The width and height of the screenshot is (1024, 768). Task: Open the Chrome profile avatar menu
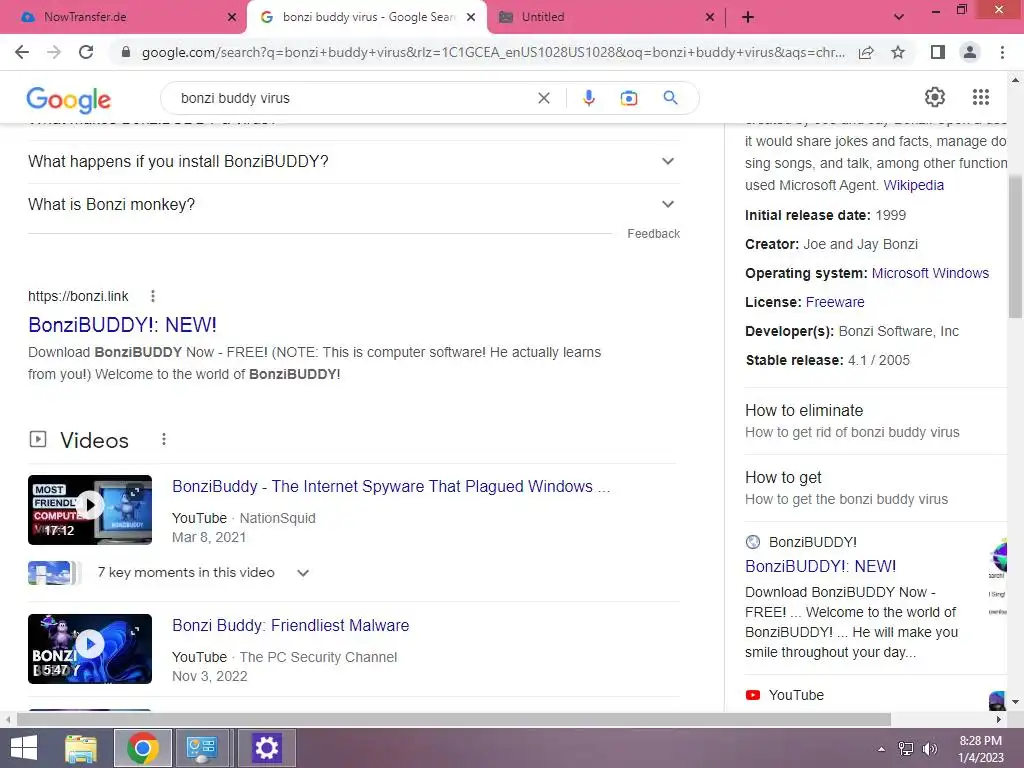click(970, 52)
